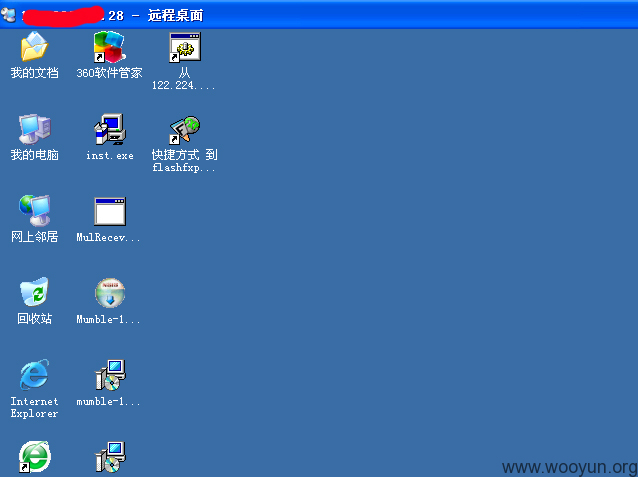Open the 网上邻居 network icon
The image size is (638, 477).
tap(35, 211)
